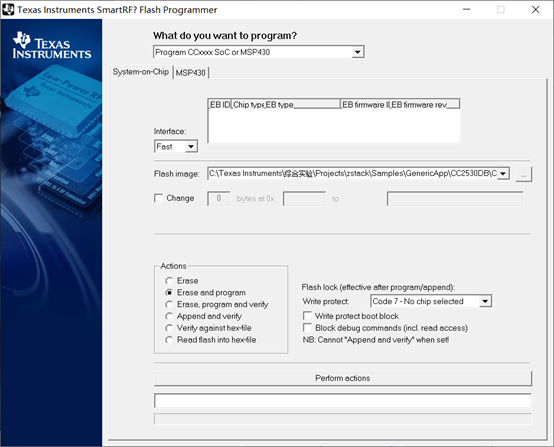Enable the Change bytes checkbox
Viewport: 554px width, 447px height.
pos(158,198)
